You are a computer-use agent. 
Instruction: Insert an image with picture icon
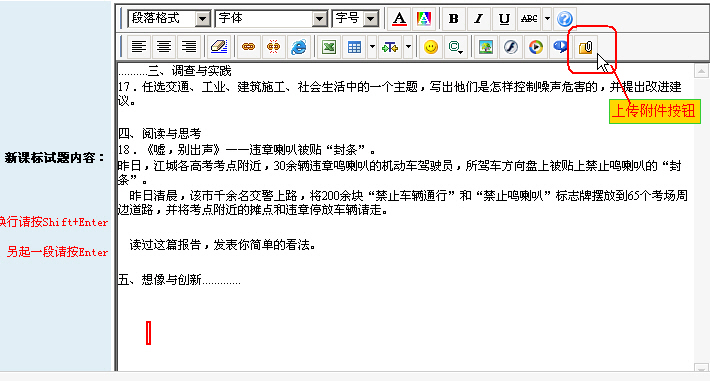[x=486, y=47]
